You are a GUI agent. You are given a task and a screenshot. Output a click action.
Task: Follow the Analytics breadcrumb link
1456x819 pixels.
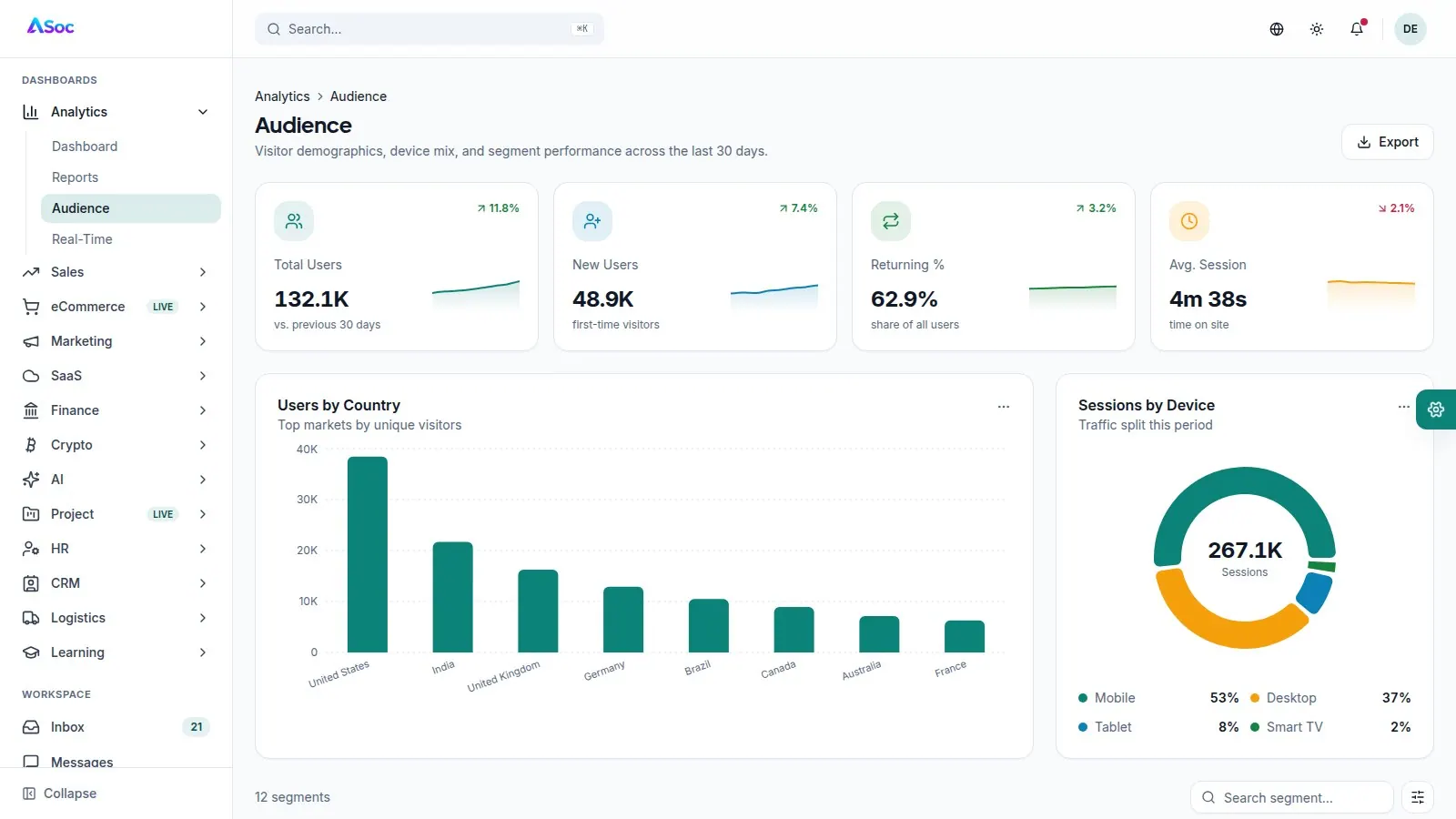coord(282,96)
